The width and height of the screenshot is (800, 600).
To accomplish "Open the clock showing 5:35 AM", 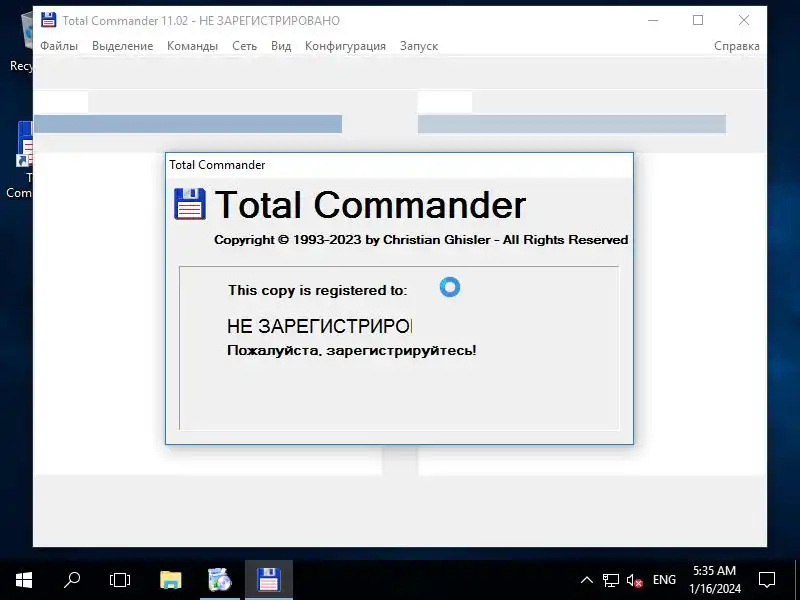I will click(714, 580).
